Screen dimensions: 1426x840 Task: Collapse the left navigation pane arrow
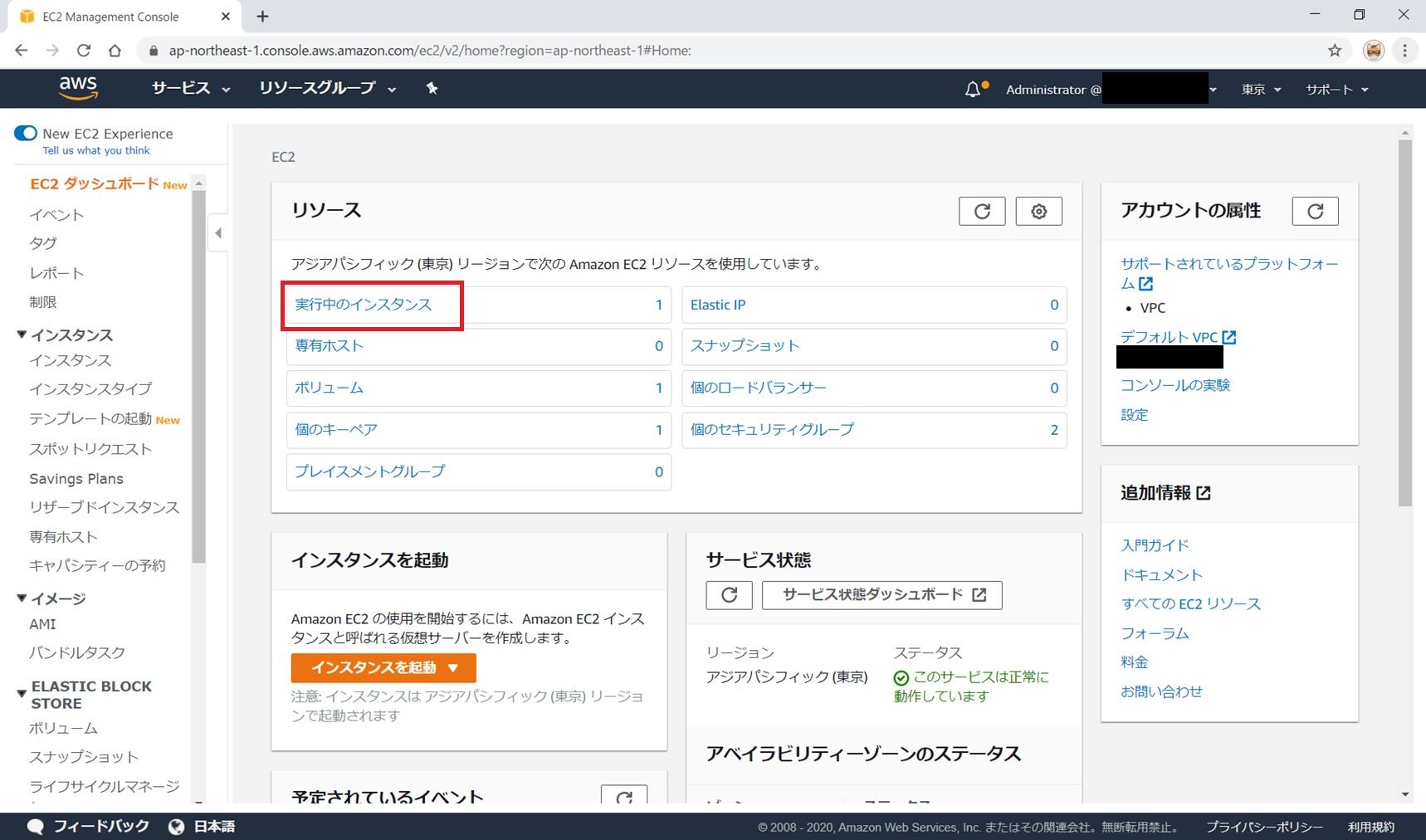(218, 233)
